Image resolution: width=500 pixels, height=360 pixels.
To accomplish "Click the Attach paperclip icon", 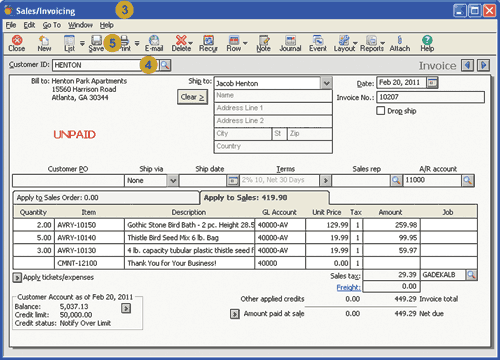I will tap(400, 44).
